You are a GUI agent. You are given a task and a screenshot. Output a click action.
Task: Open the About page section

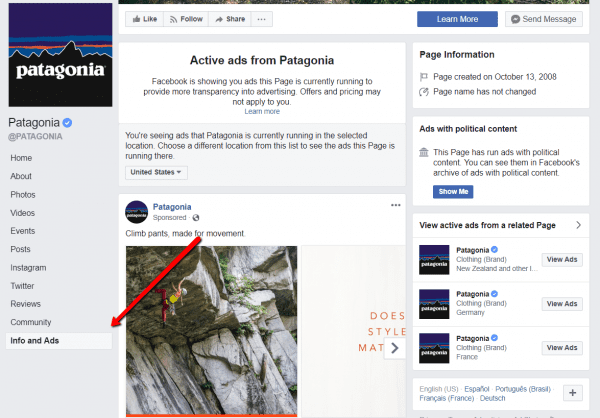tap(21, 176)
